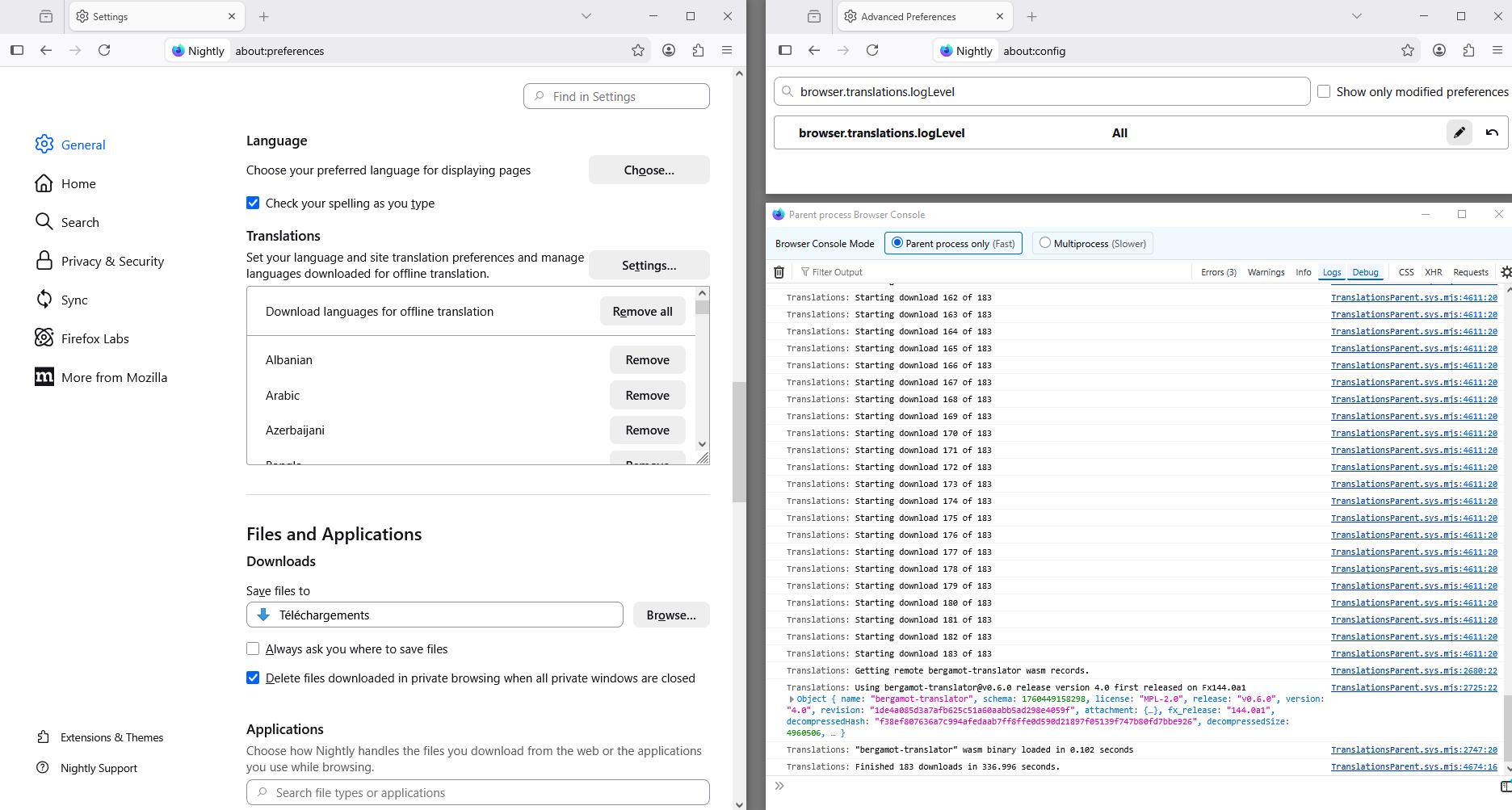Open Browser Console settings gear
Image resolution: width=1512 pixels, height=810 pixels.
click(1506, 272)
